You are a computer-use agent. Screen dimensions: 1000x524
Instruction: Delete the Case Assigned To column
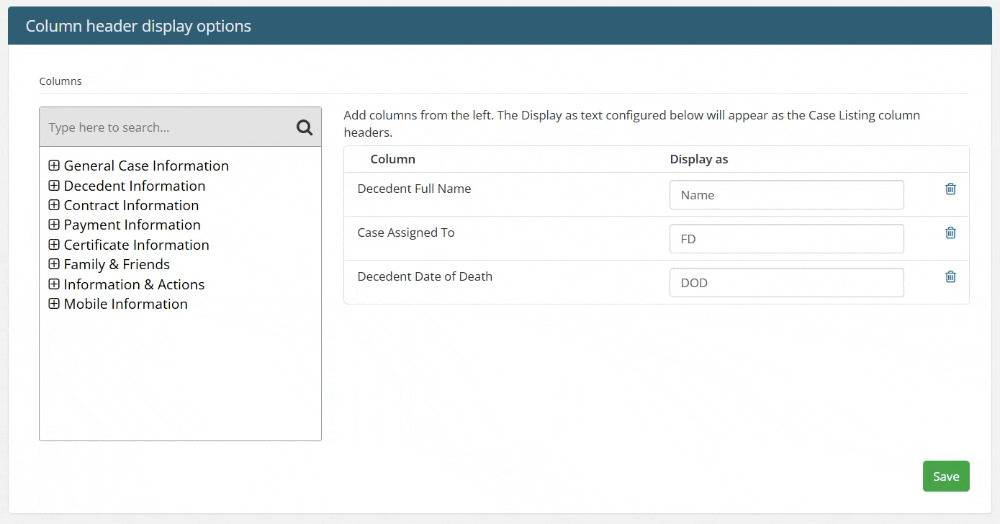point(950,233)
